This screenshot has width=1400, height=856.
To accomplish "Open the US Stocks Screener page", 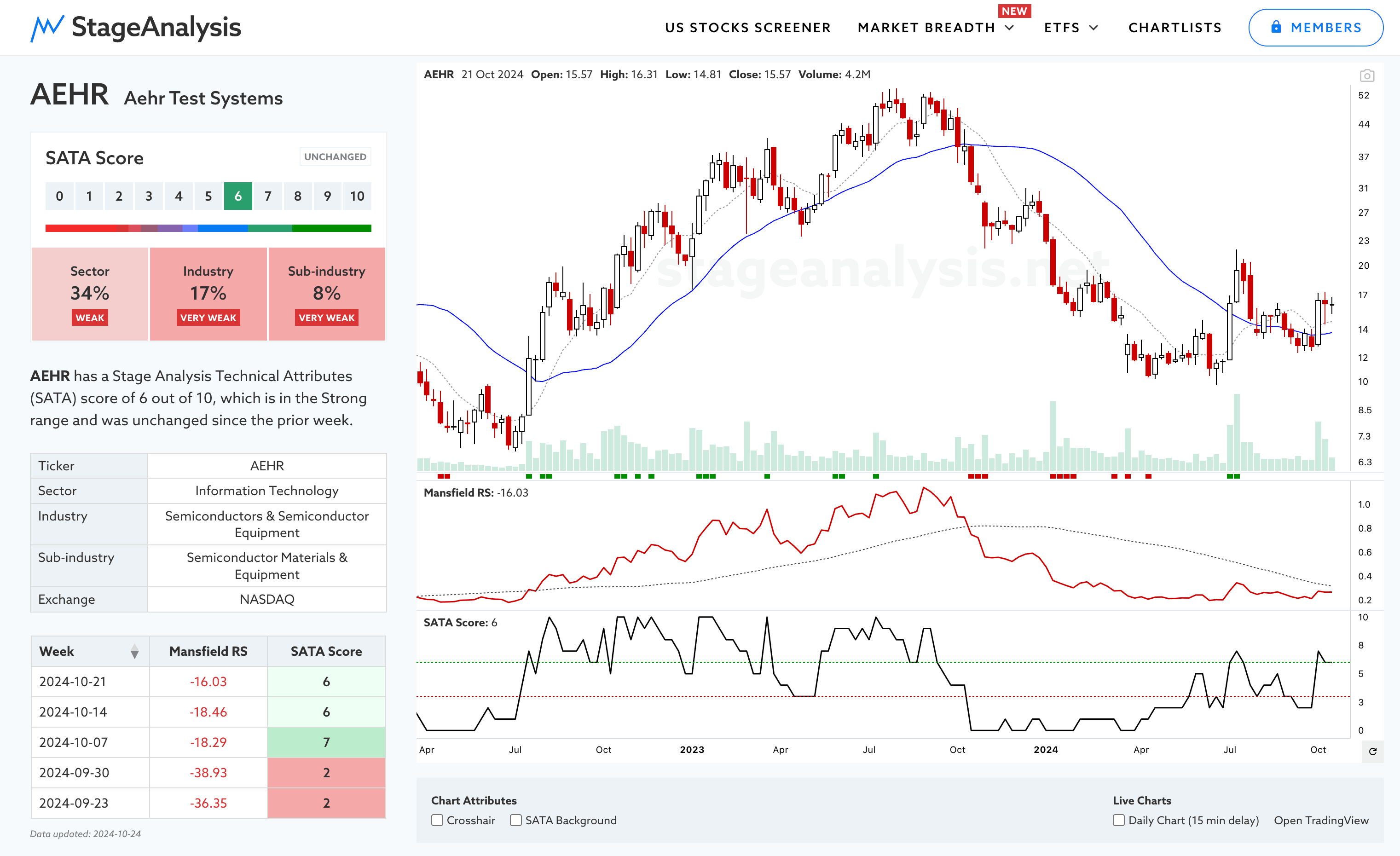I will [x=748, y=28].
